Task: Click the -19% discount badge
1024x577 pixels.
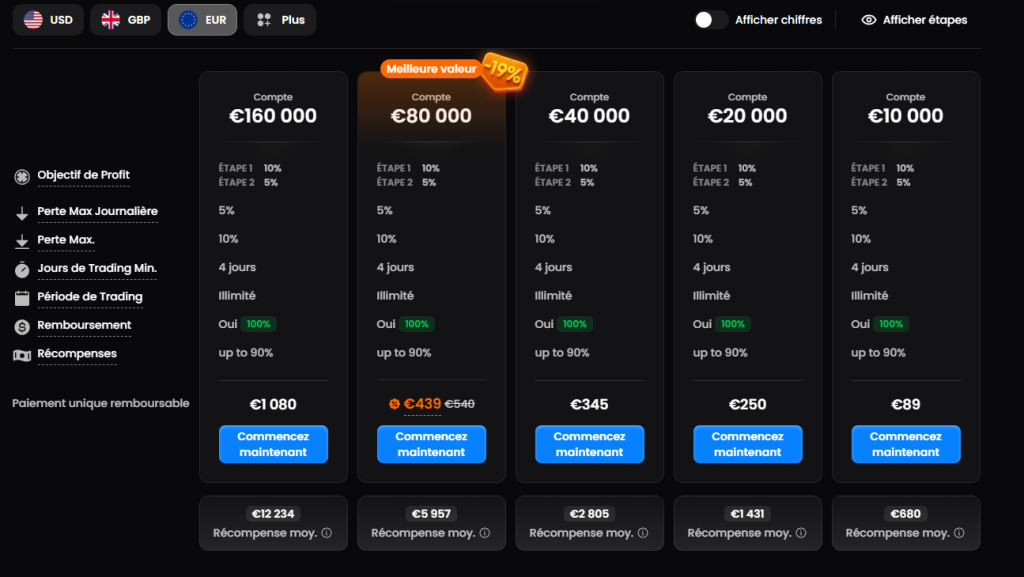Action: [504, 71]
